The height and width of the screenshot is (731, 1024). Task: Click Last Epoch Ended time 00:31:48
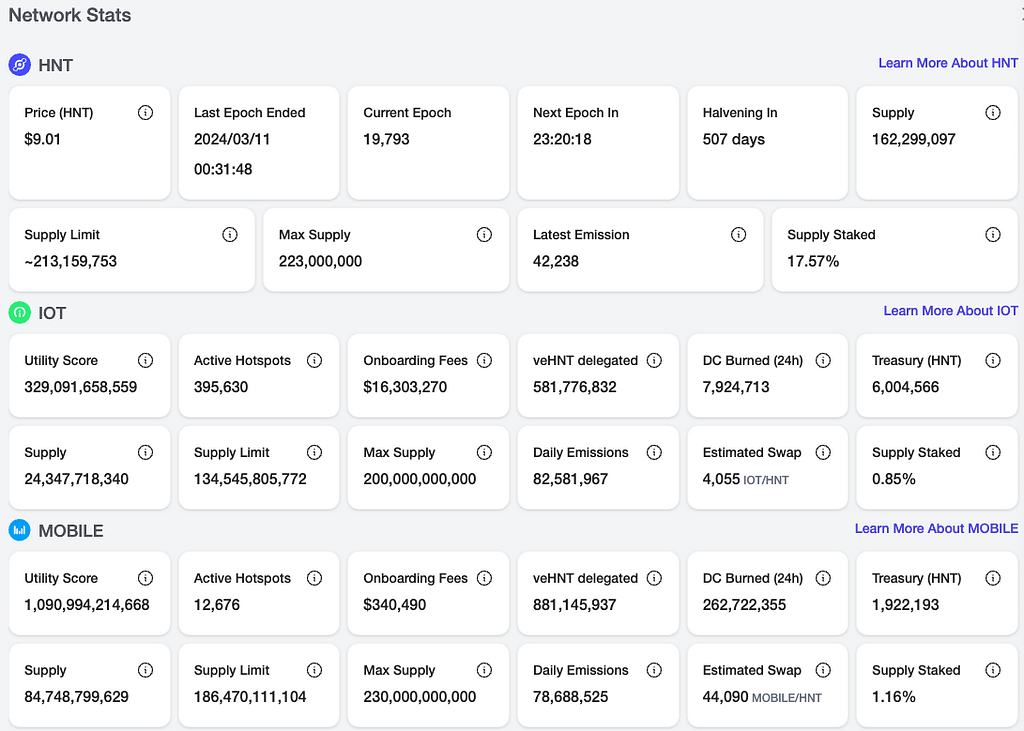tap(223, 169)
